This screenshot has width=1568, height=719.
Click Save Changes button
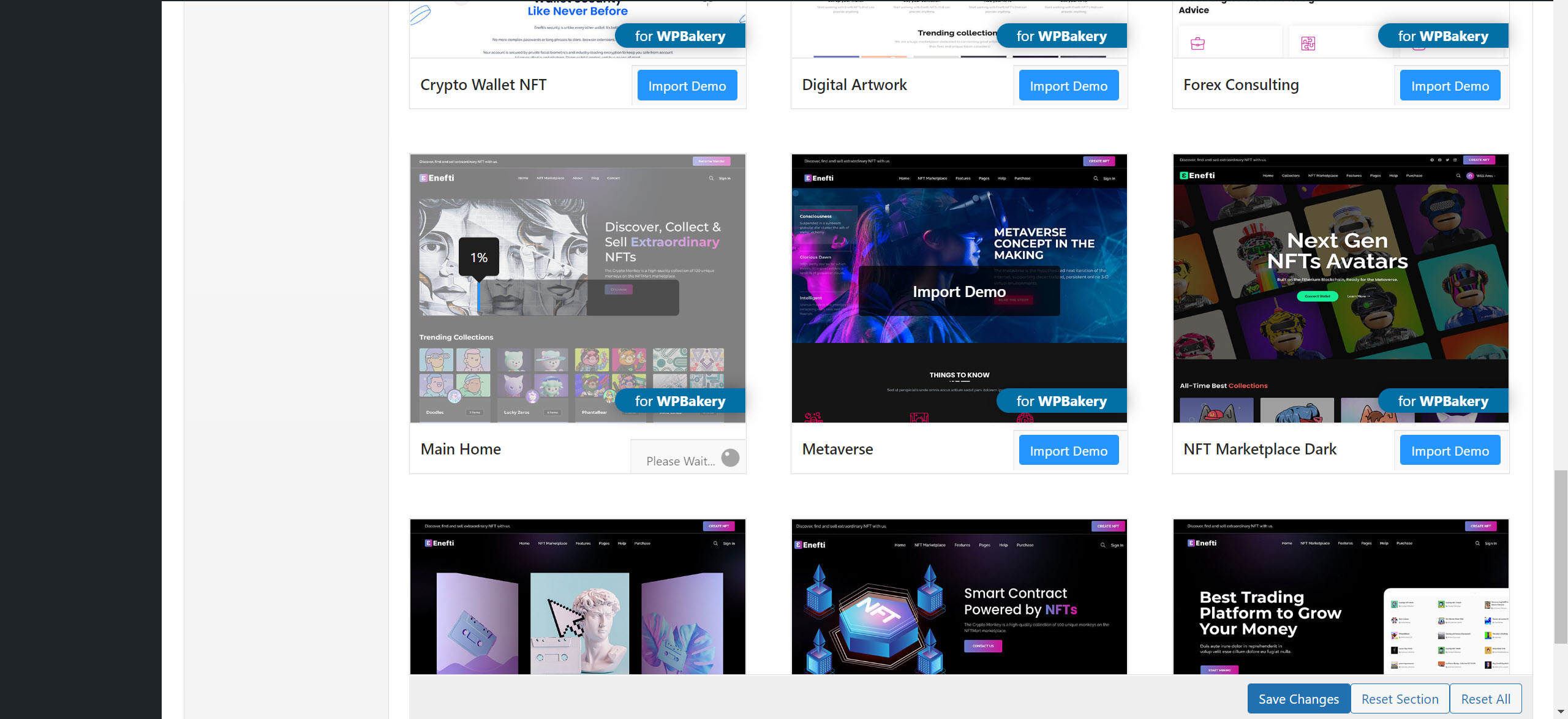(1298, 699)
